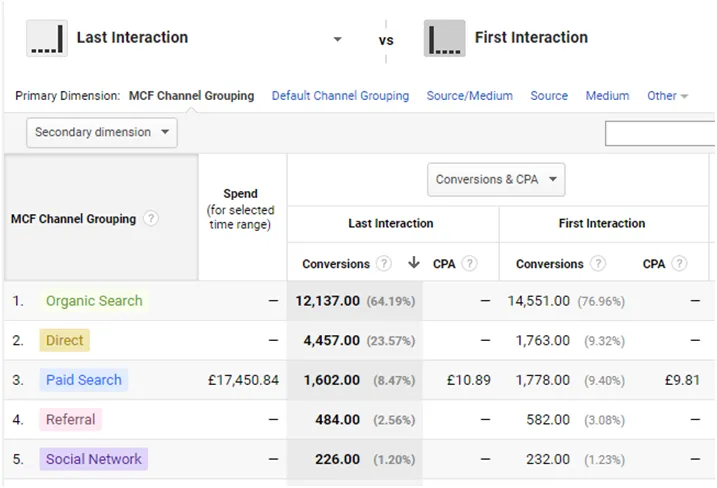The image size is (717, 488).
Task: Switch to Default Channel Grouping dimension
Action: 340,96
